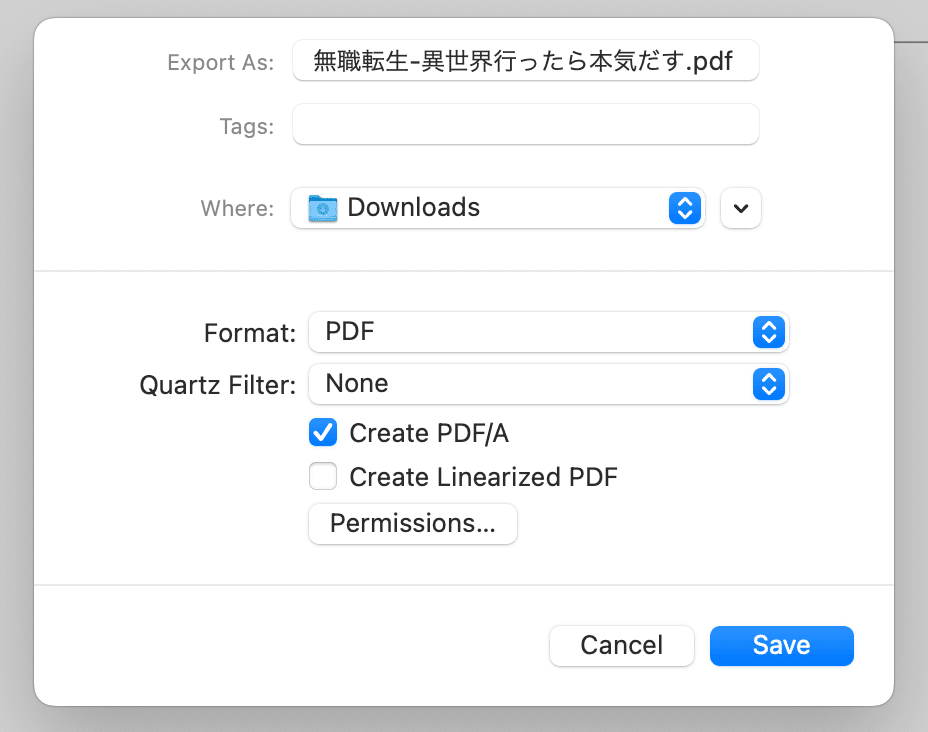Screen dimensions: 928x732
Task: Click blue up-down arrows in Quartz Filter field
Action: 769,384
